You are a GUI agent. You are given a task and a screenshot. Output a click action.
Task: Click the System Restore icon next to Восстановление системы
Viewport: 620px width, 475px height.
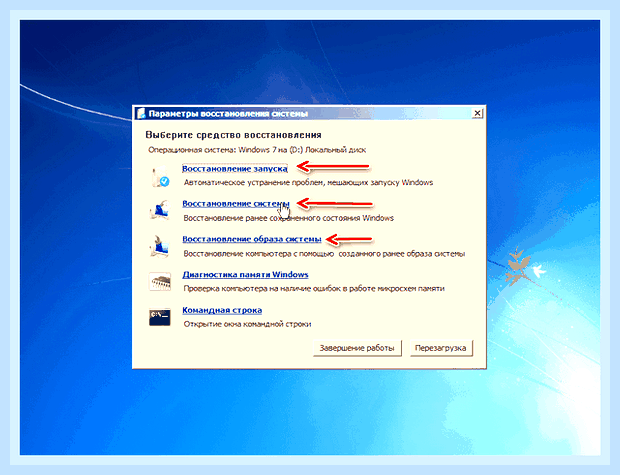point(160,211)
